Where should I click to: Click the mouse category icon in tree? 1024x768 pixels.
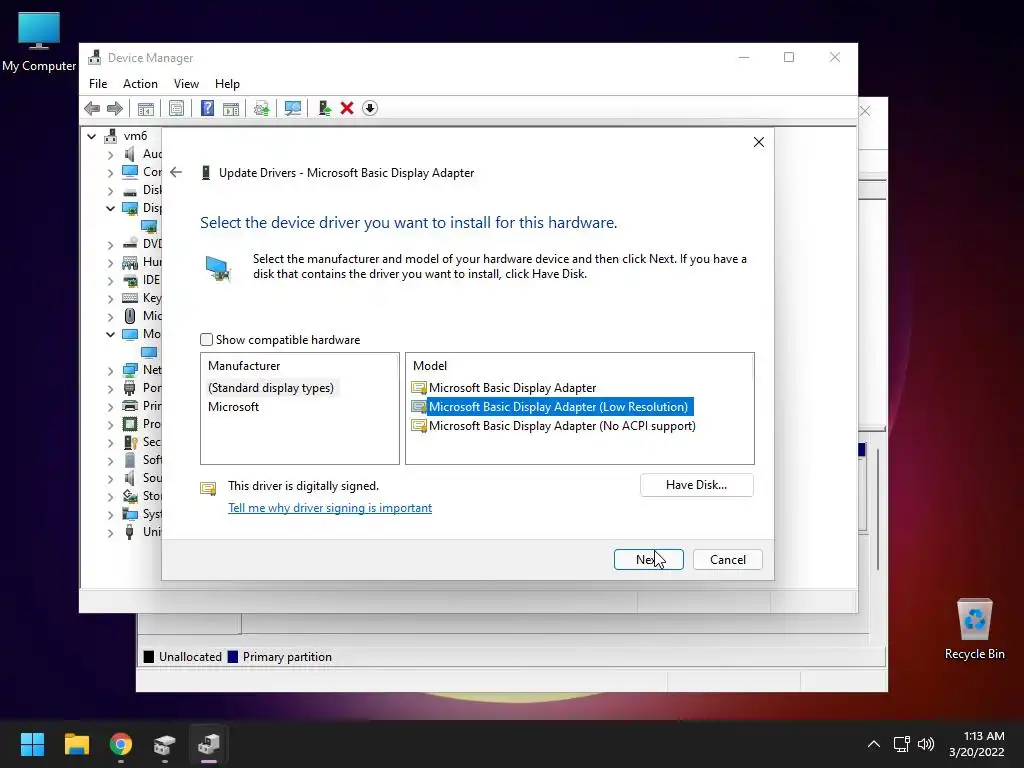pyautogui.click(x=130, y=316)
